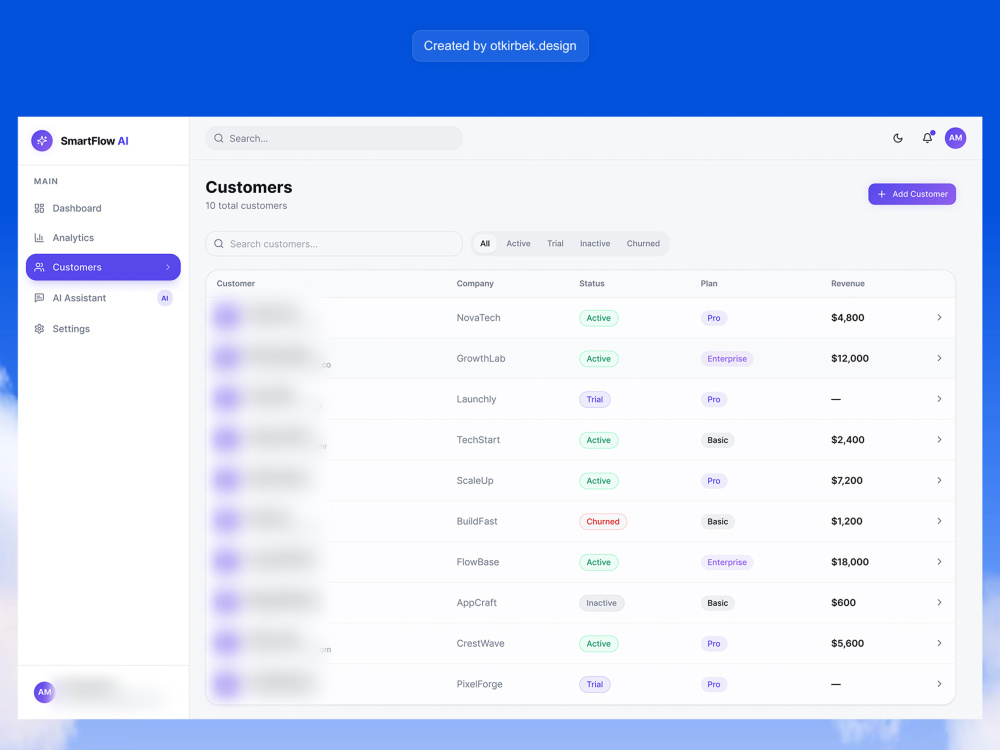Click the Revenue column header

point(848,284)
